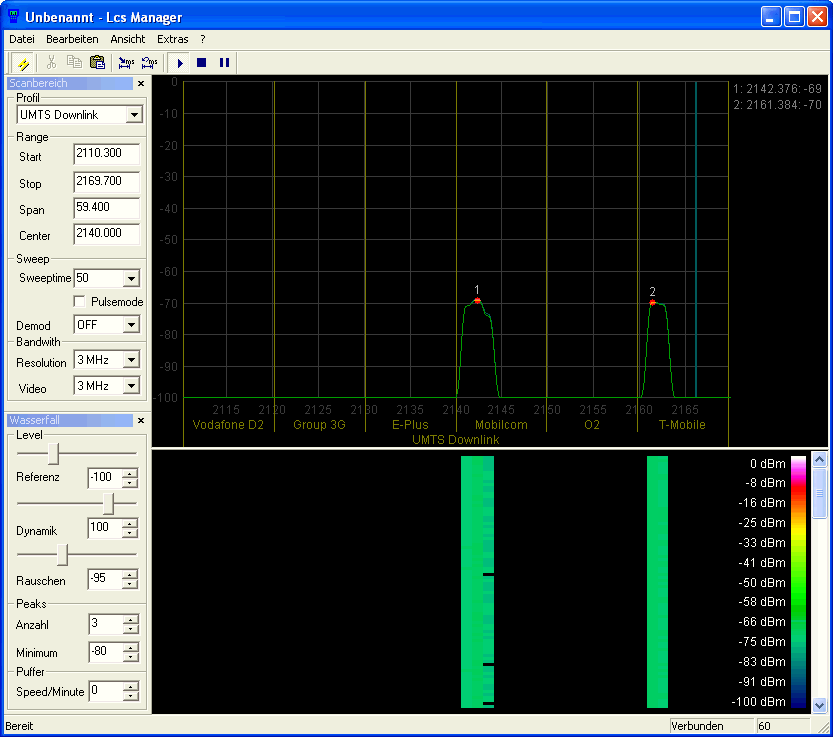Increase Speed/Minute with up arrow
The width and height of the screenshot is (833, 737).
click(x=130, y=687)
